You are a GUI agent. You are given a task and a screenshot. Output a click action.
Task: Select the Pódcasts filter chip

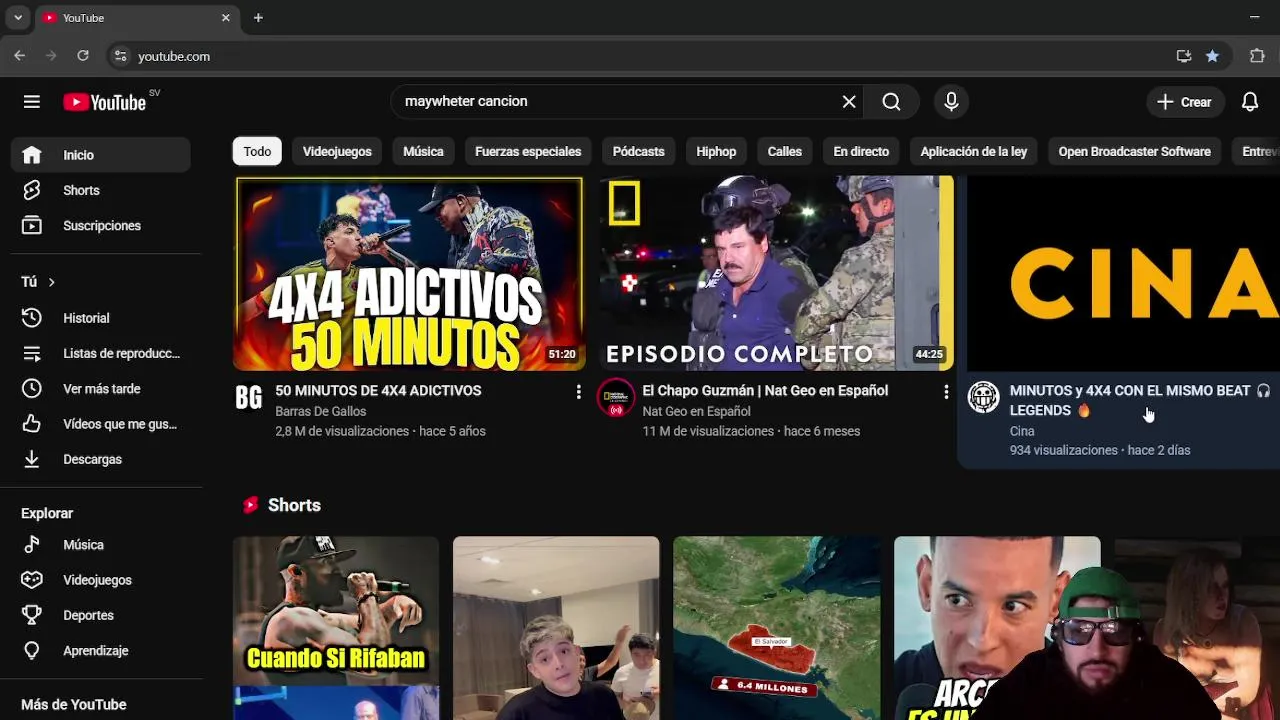click(x=638, y=151)
